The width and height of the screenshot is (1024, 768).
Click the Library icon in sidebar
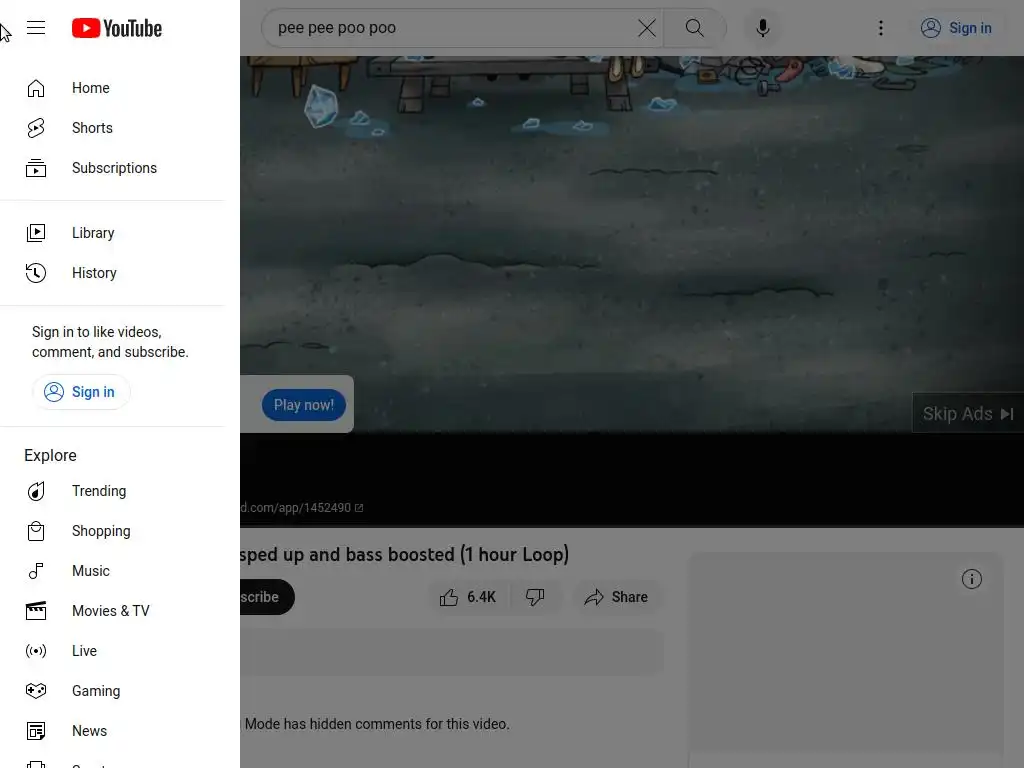click(x=36, y=233)
